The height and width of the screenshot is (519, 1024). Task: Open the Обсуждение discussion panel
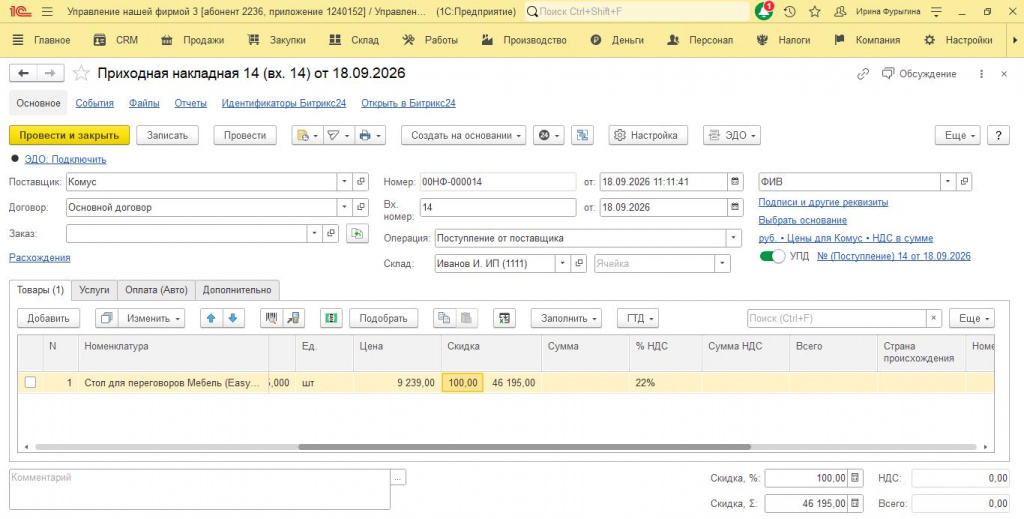[x=919, y=74]
